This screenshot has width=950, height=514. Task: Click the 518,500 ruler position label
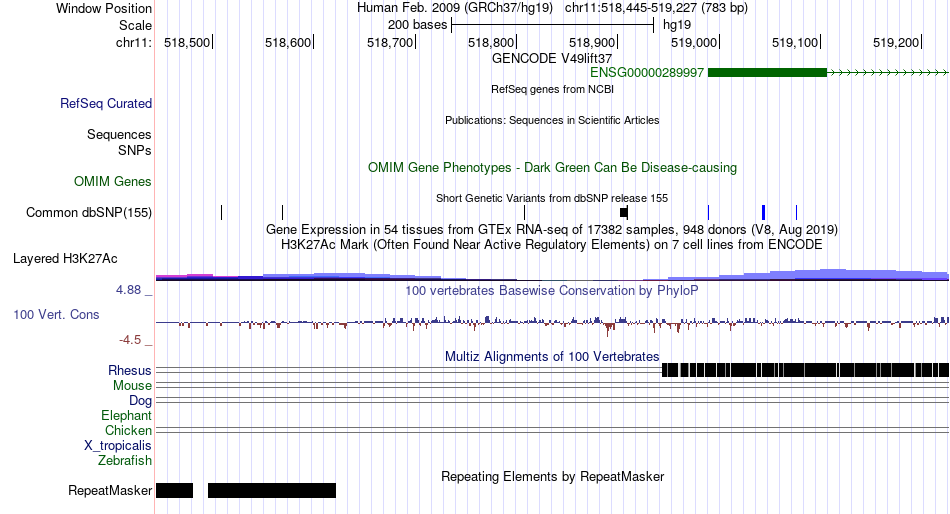pyautogui.click(x=187, y=42)
